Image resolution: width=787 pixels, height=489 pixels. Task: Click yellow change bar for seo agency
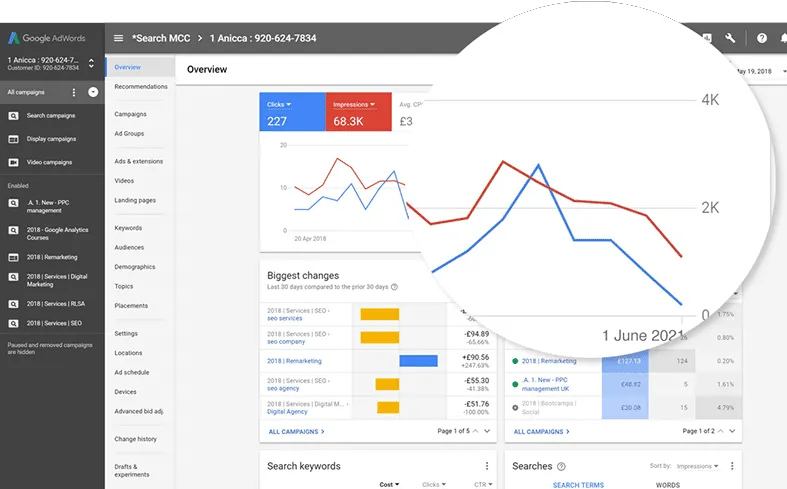point(387,384)
